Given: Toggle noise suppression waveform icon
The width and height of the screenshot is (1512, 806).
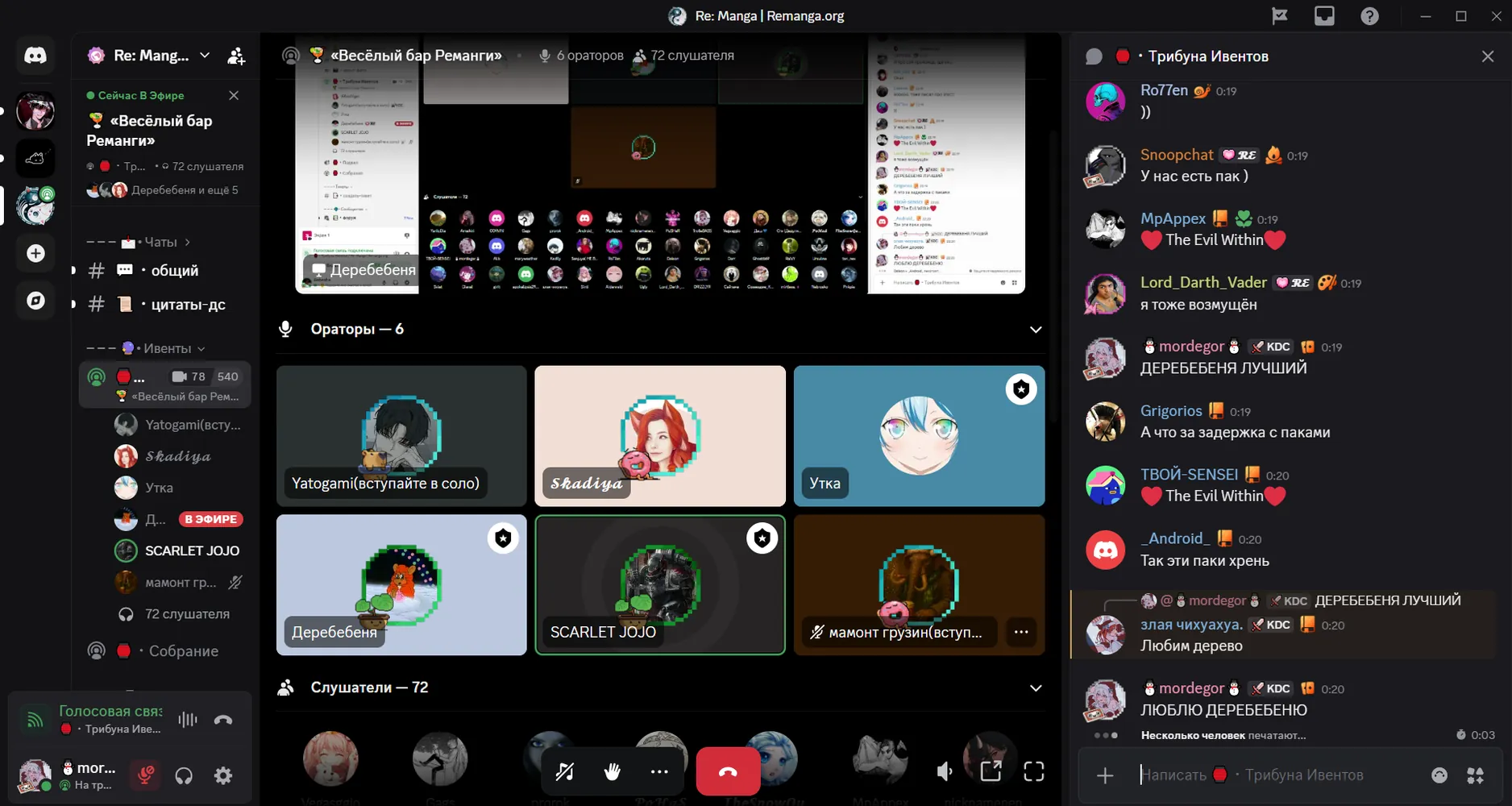Looking at the screenshot, I should click(187, 720).
